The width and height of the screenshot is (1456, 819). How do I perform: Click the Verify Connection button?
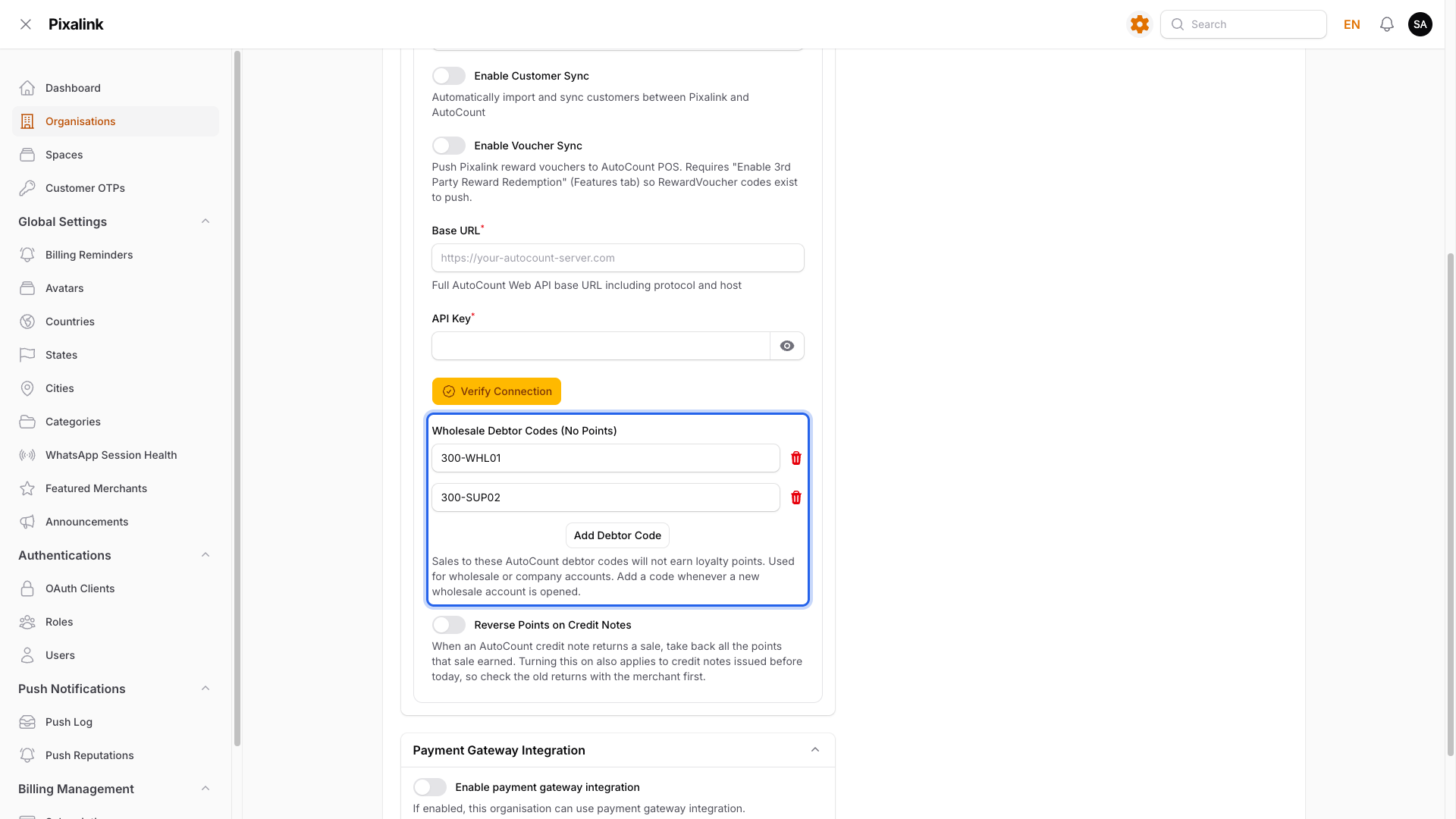497,391
